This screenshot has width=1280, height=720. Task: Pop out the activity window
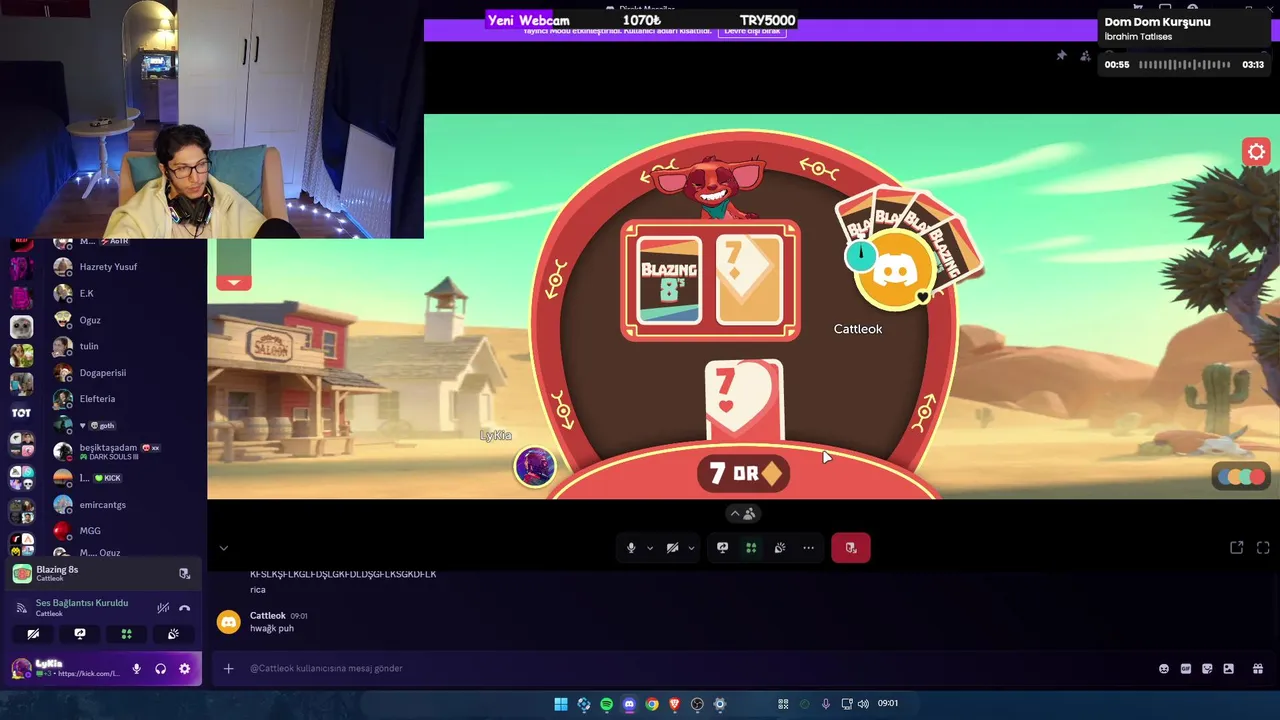coord(1237,548)
